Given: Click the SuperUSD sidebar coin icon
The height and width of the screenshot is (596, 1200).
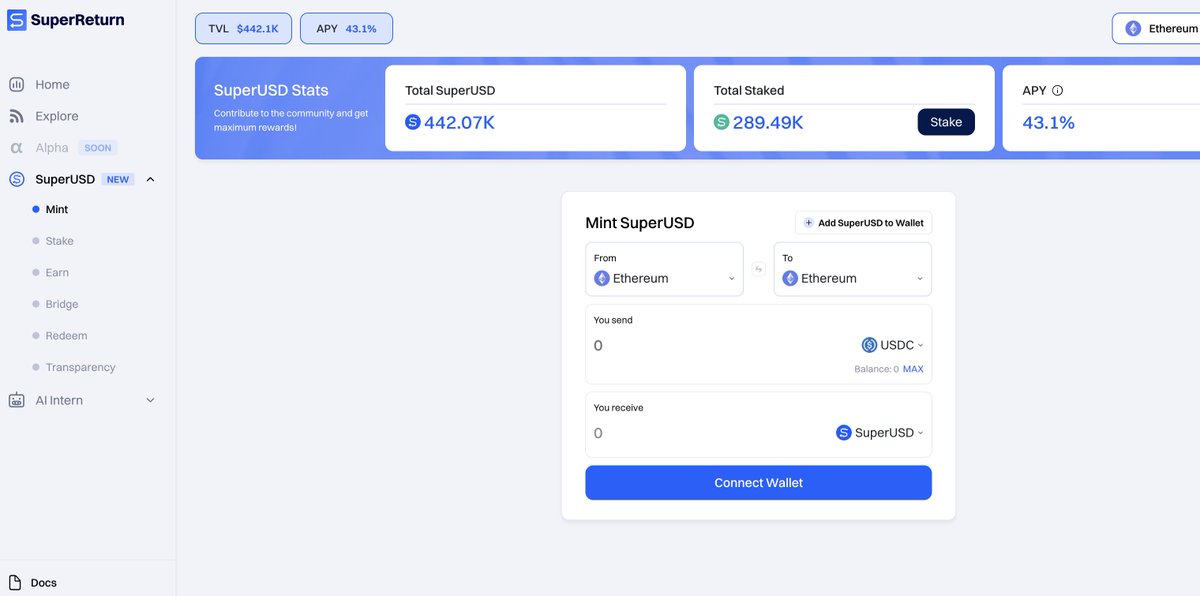Looking at the screenshot, I should click(x=16, y=180).
